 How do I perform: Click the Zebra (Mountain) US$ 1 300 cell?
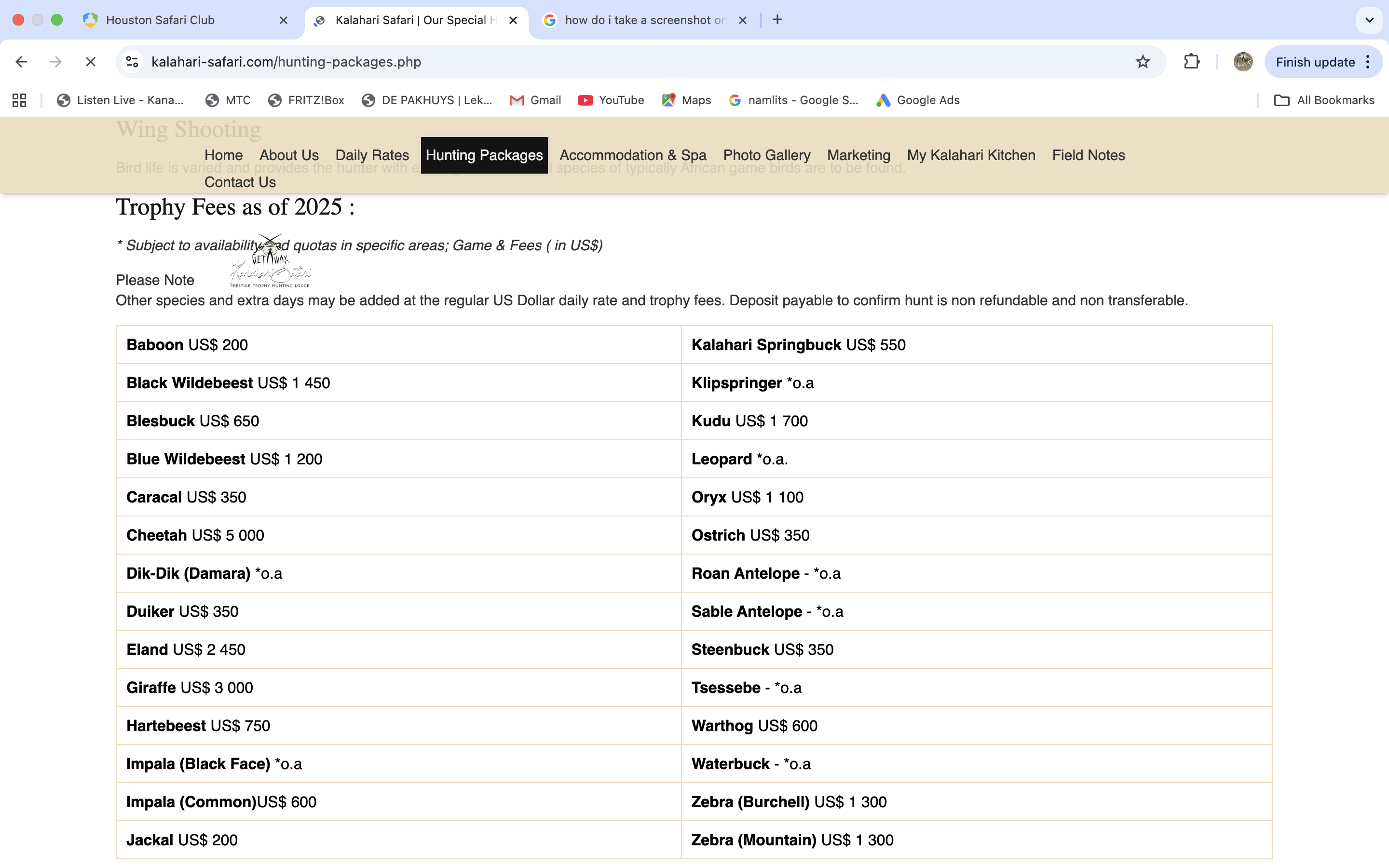tap(977, 840)
